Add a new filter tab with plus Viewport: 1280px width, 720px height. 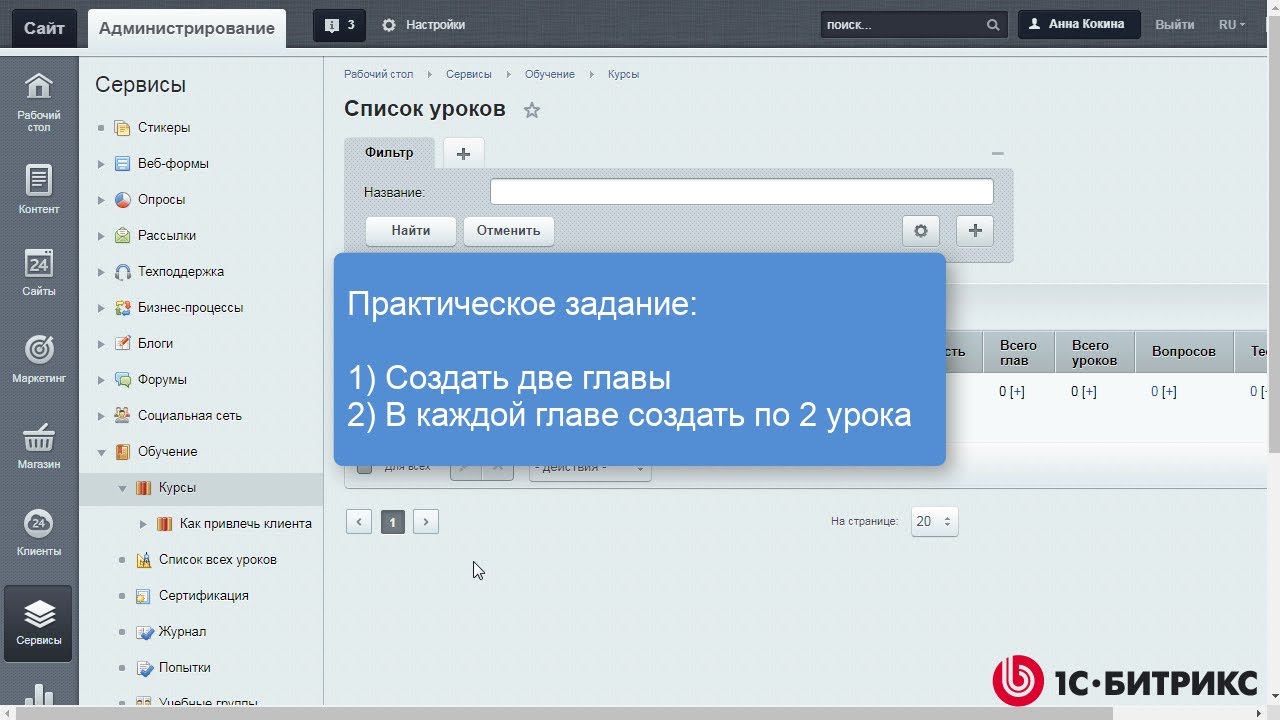[463, 153]
